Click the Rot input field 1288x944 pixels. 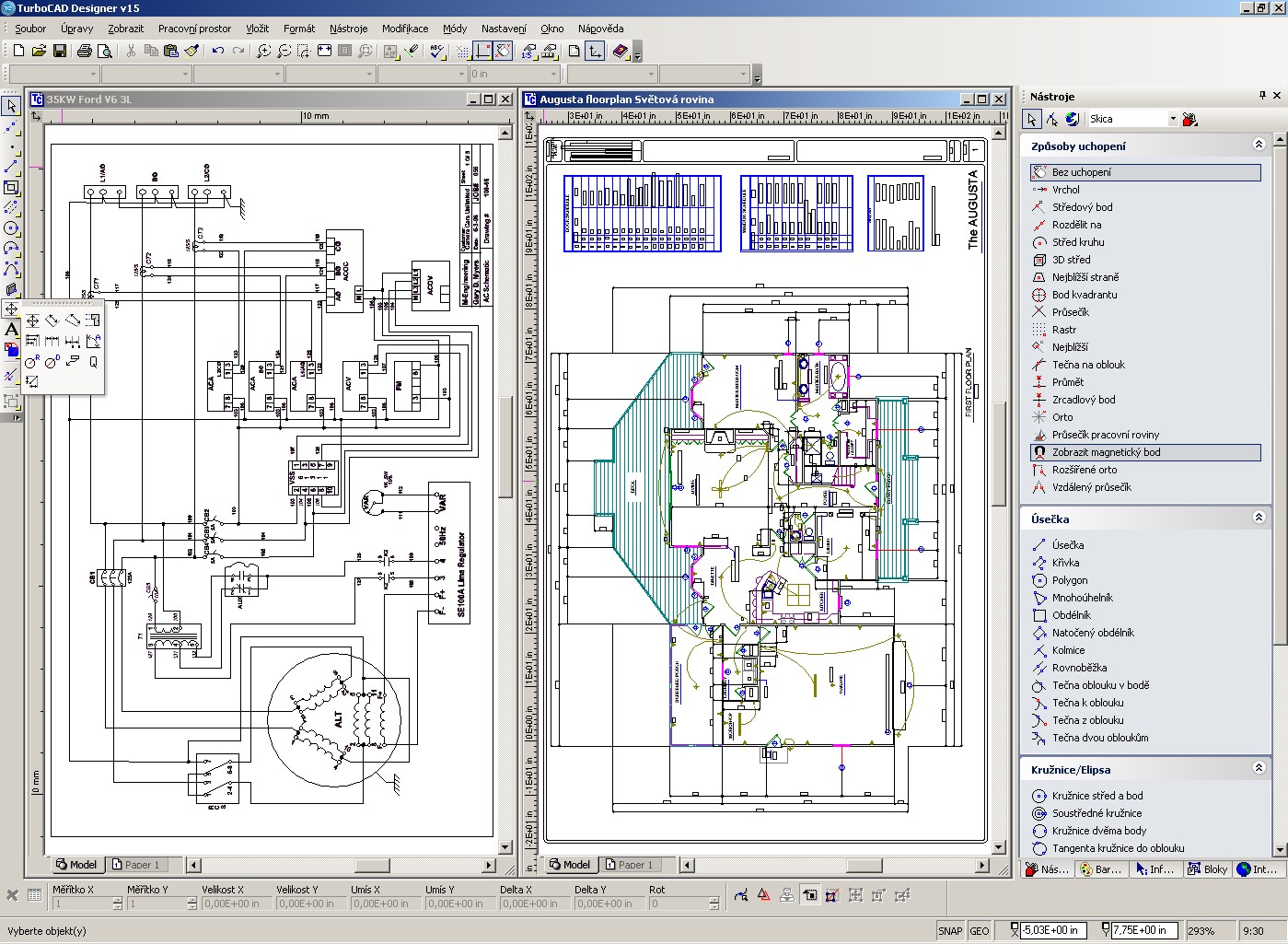[x=684, y=904]
